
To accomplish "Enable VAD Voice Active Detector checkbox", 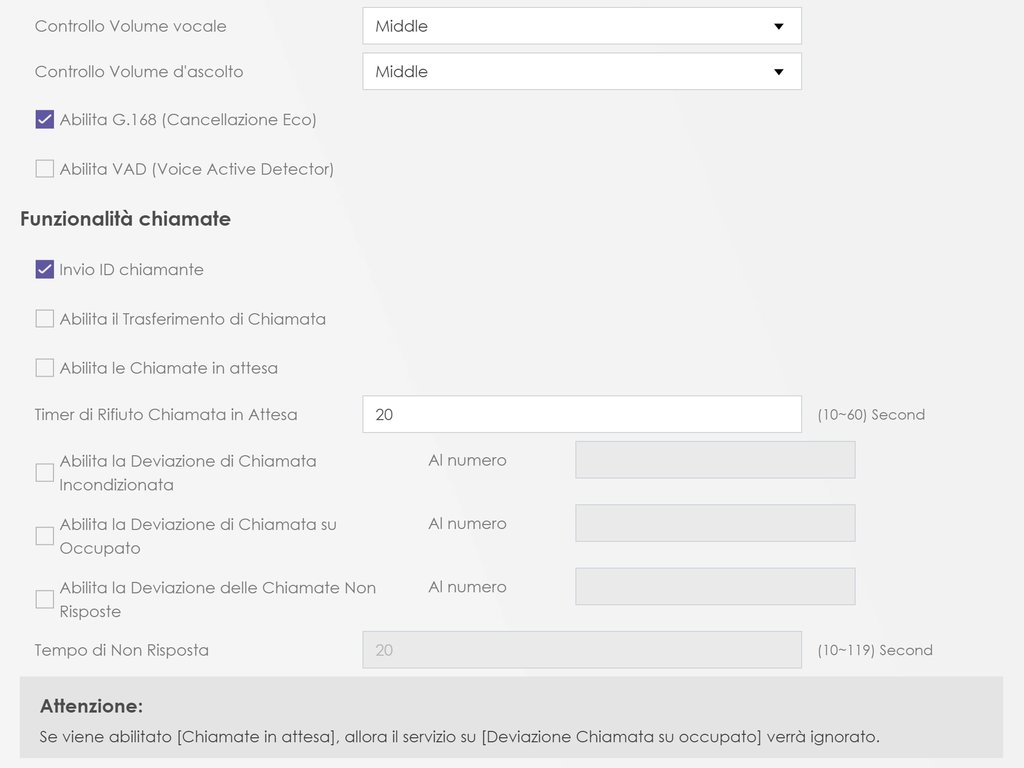I will (x=45, y=169).
